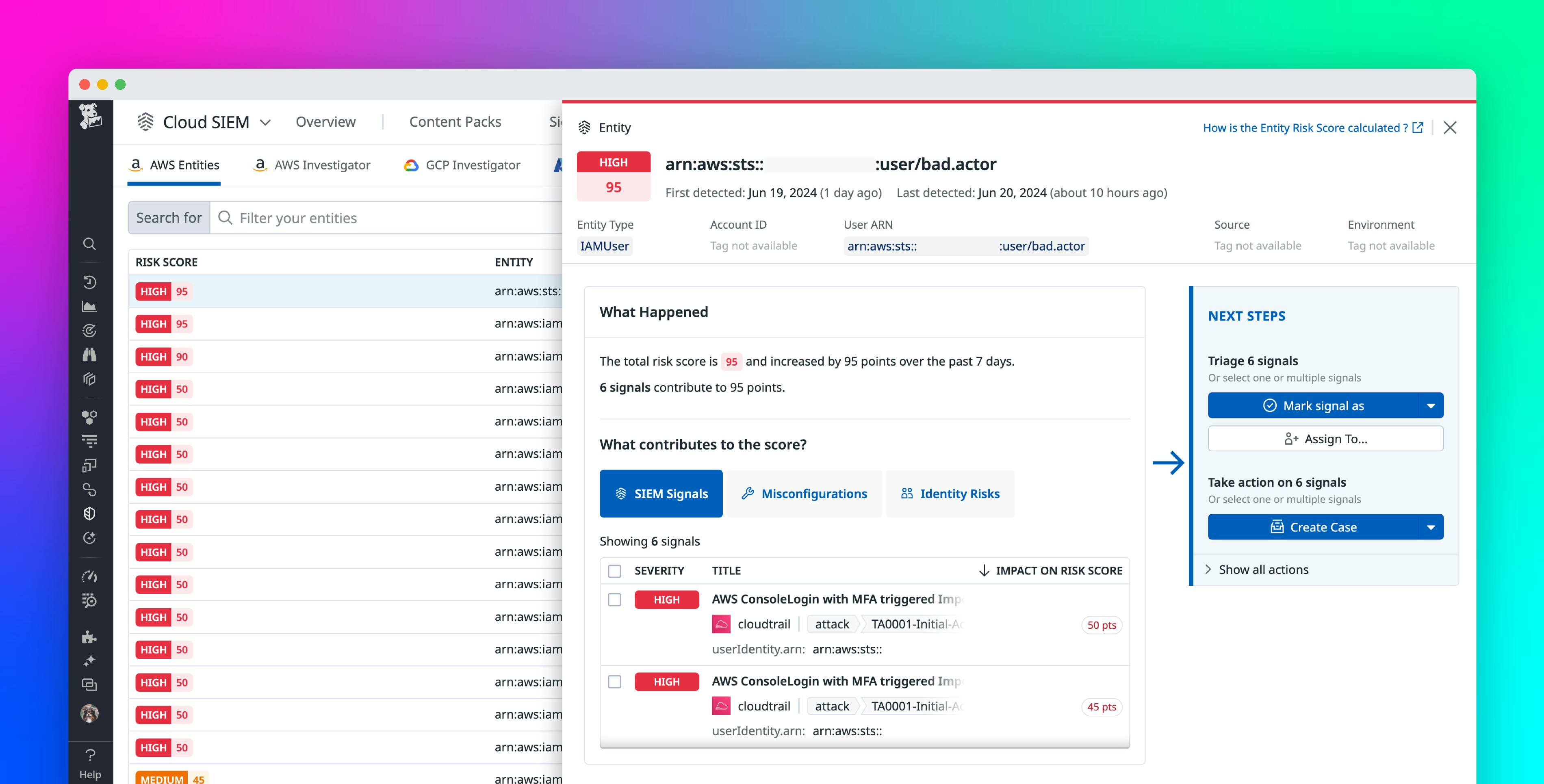This screenshot has width=1544, height=784.
Task: Expand the Mark signal as dropdown arrow
Action: pos(1431,405)
